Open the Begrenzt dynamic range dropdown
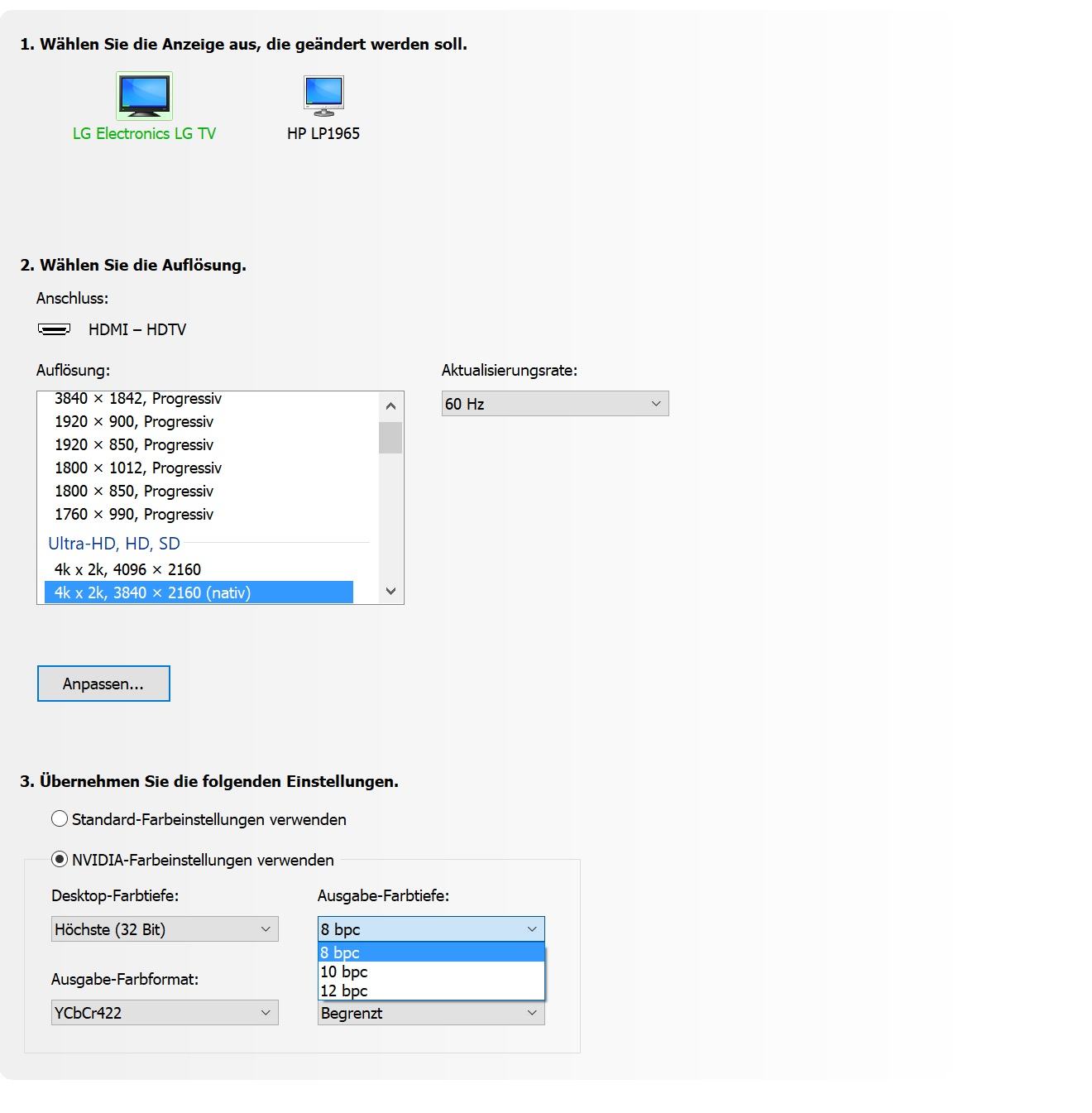 (x=431, y=1013)
